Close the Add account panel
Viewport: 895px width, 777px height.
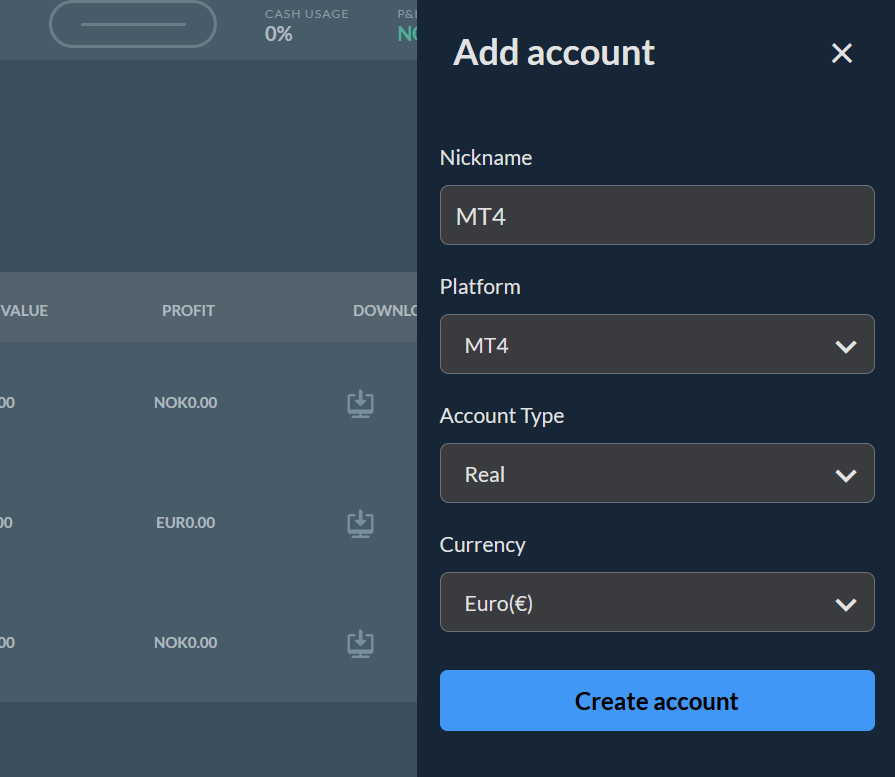[x=841, y=53]
